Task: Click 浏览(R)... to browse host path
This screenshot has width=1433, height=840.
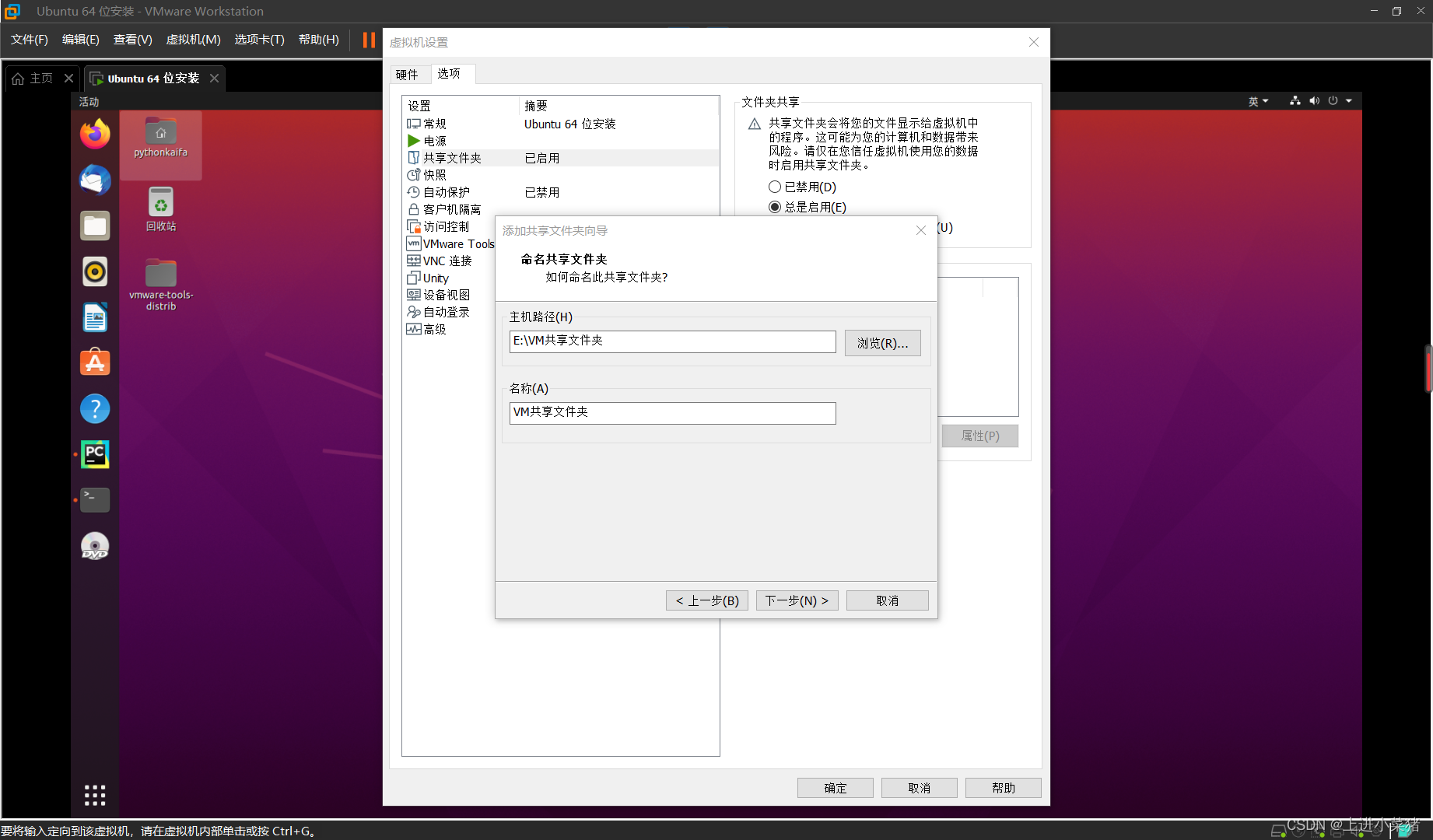Action: pyautogui.click(x=883, y=343)
